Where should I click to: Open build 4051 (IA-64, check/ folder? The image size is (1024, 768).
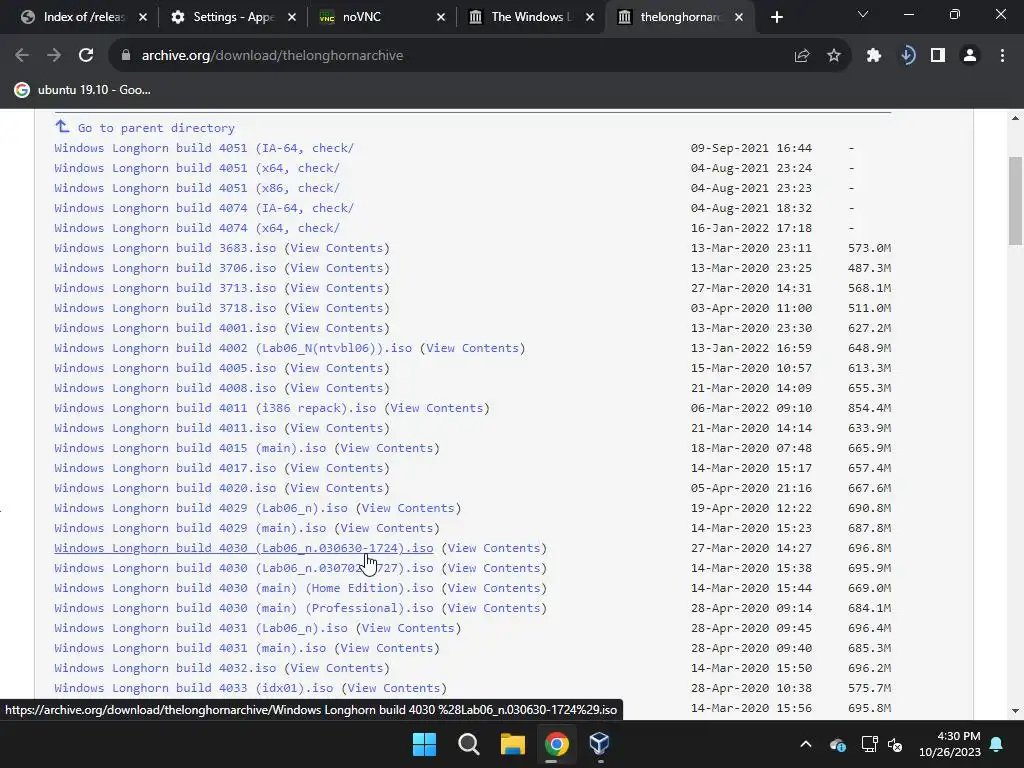pyautogui.click(x=204, y=148)
